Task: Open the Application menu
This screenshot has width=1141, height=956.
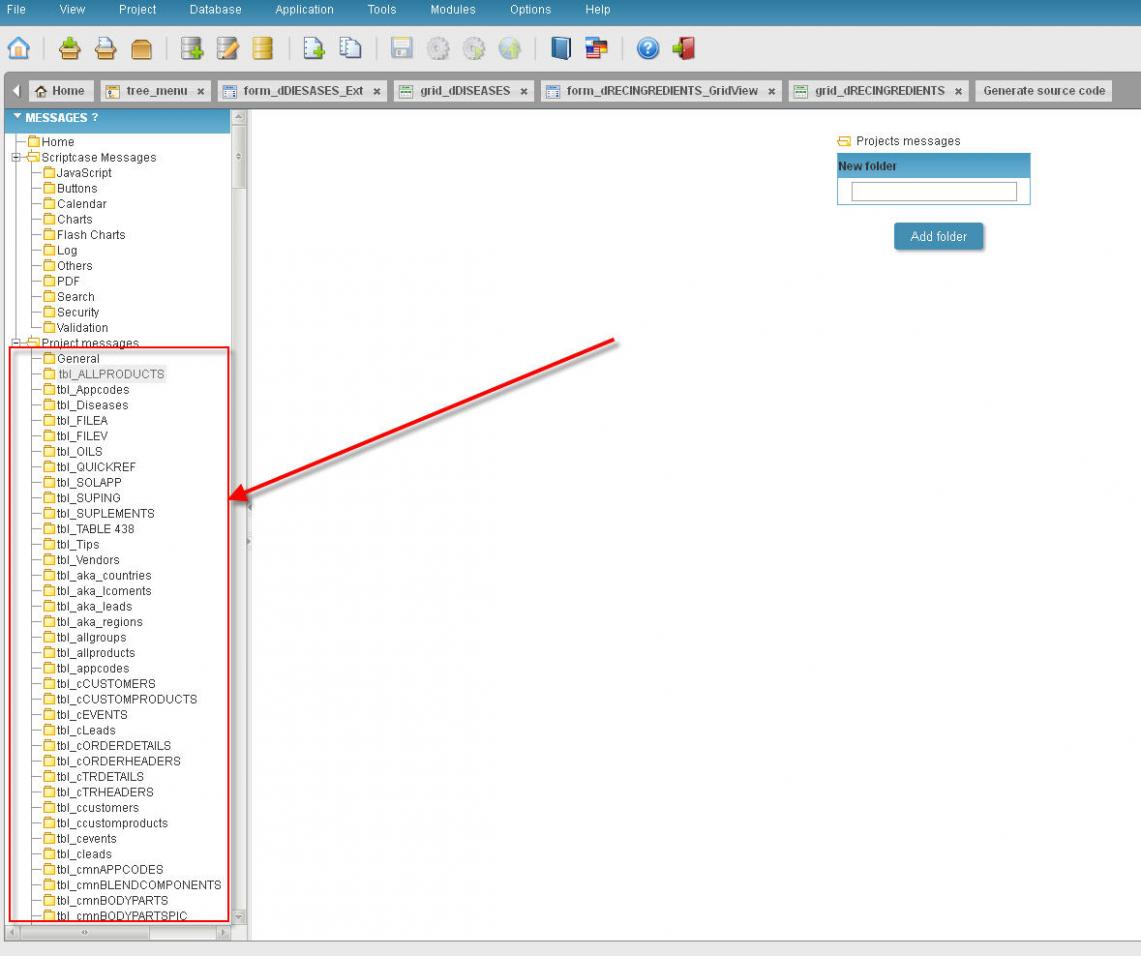Action: click(x=304, y=9)
